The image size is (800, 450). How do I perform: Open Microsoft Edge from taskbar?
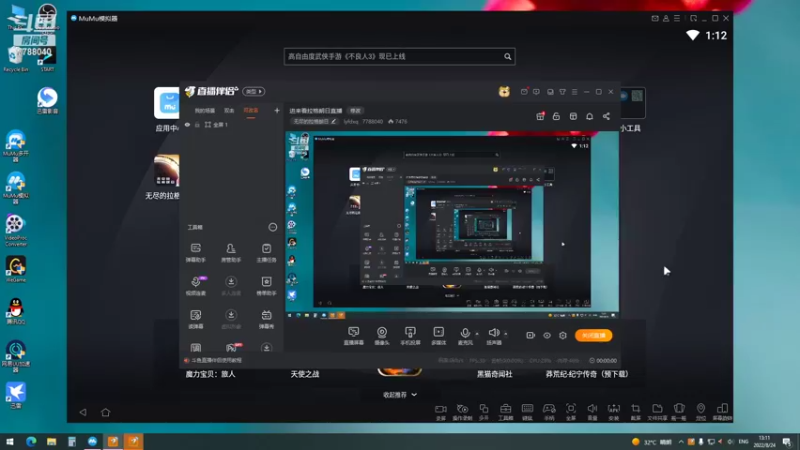coord(31,442)
